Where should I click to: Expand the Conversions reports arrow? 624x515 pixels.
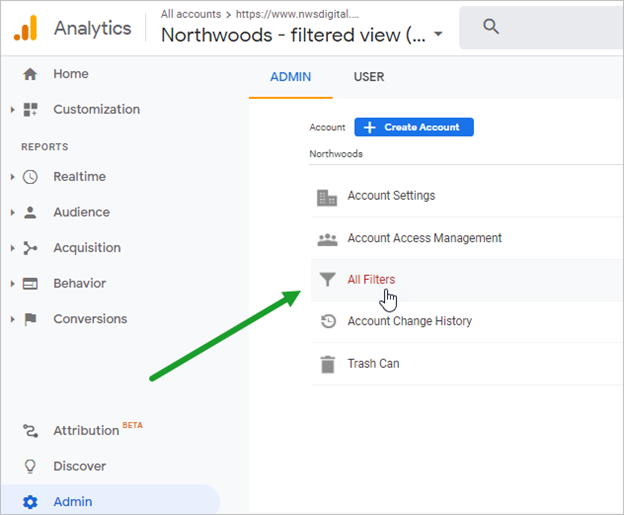point(12,319)
